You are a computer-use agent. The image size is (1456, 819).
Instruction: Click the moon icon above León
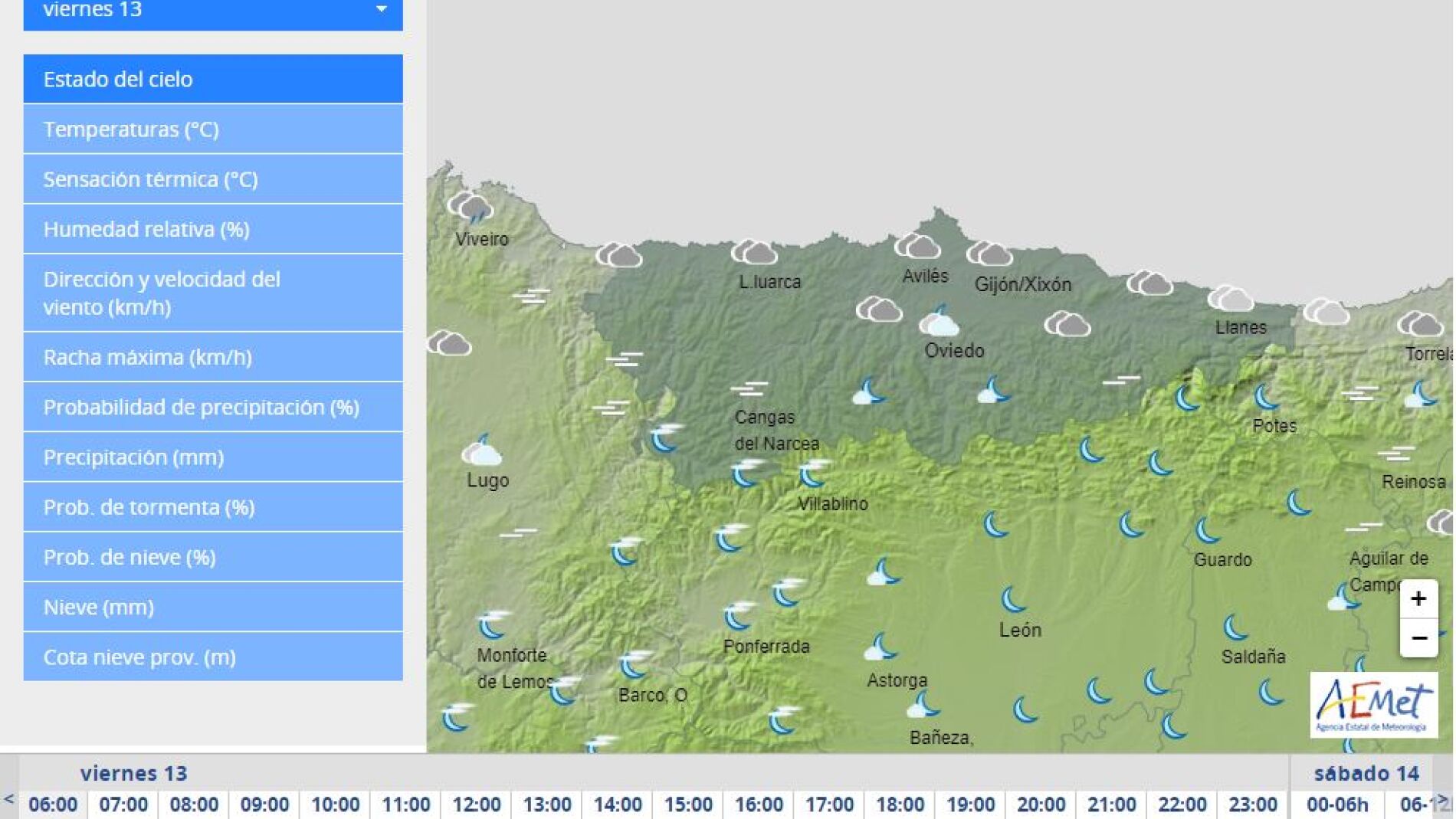pos(1013,600)
